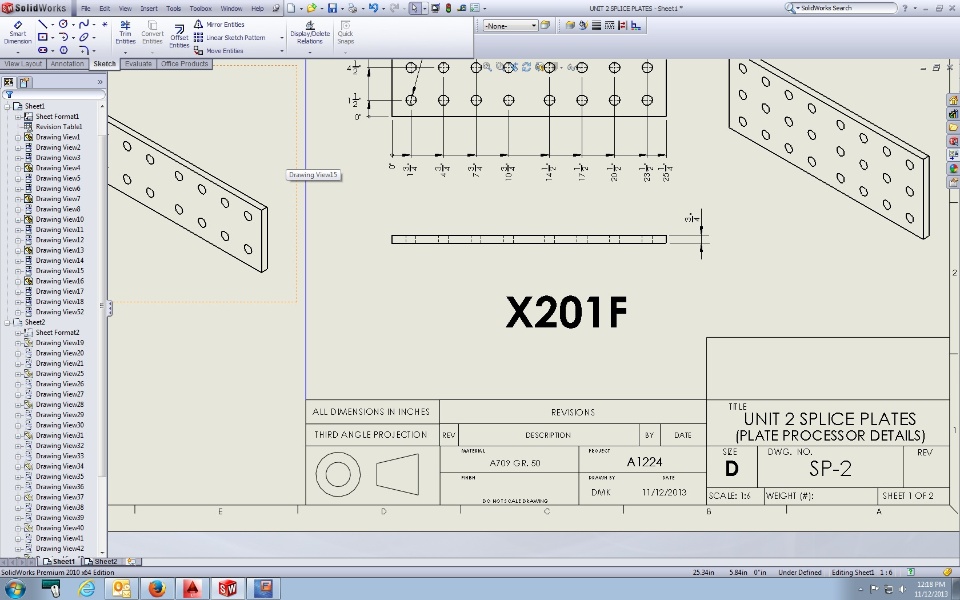Click the FeatureManager design tree tab icon
This screenshot has height=600, width=960.
point(9,82)
